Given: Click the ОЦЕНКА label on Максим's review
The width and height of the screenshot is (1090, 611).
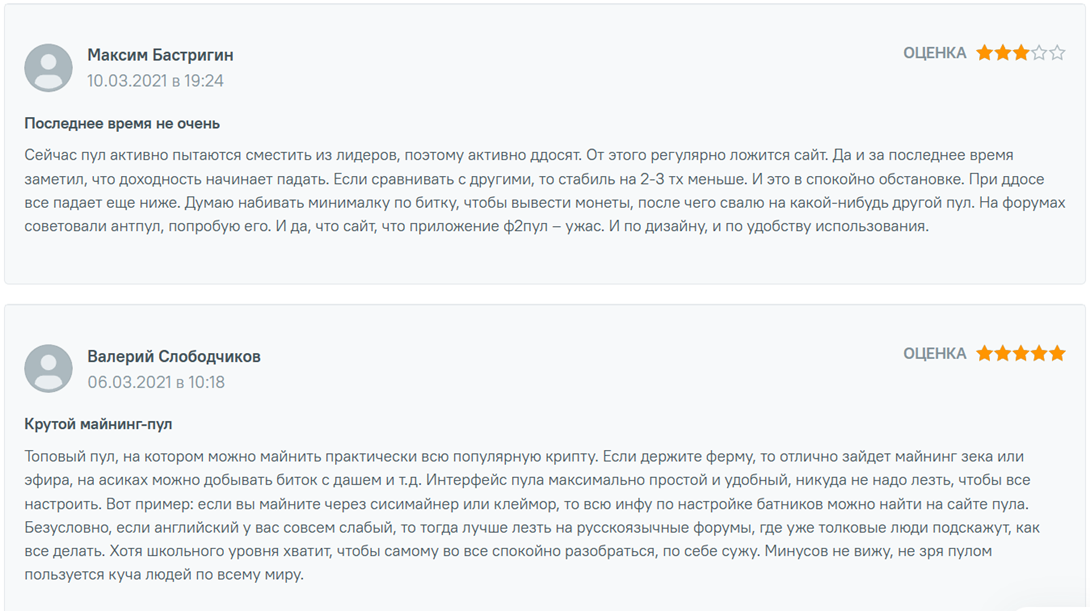Looking at the screenshot, I should click(935, 53).
